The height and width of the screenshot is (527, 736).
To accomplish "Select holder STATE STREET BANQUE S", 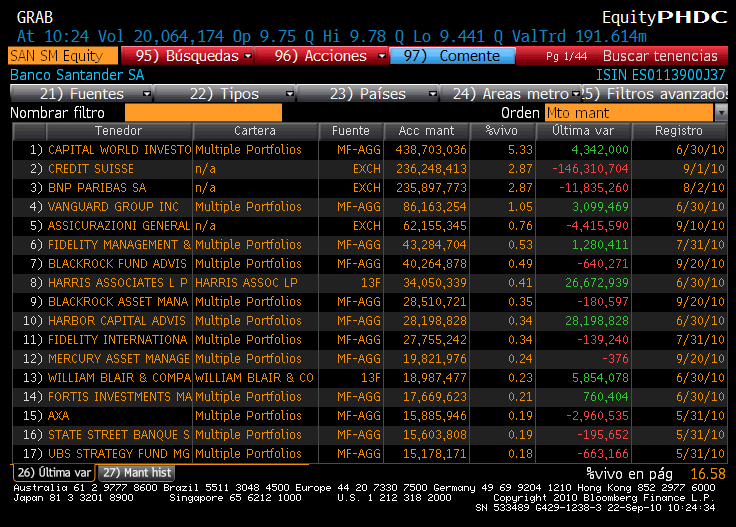I will [119, 435].
